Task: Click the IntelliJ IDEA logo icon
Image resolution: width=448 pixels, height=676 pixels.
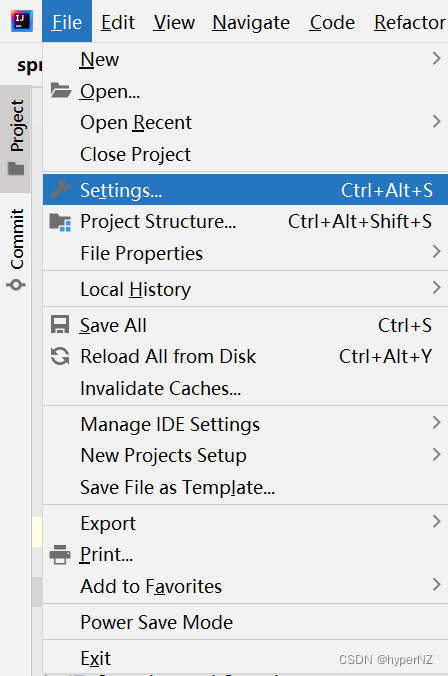Action: click(22, 21)
